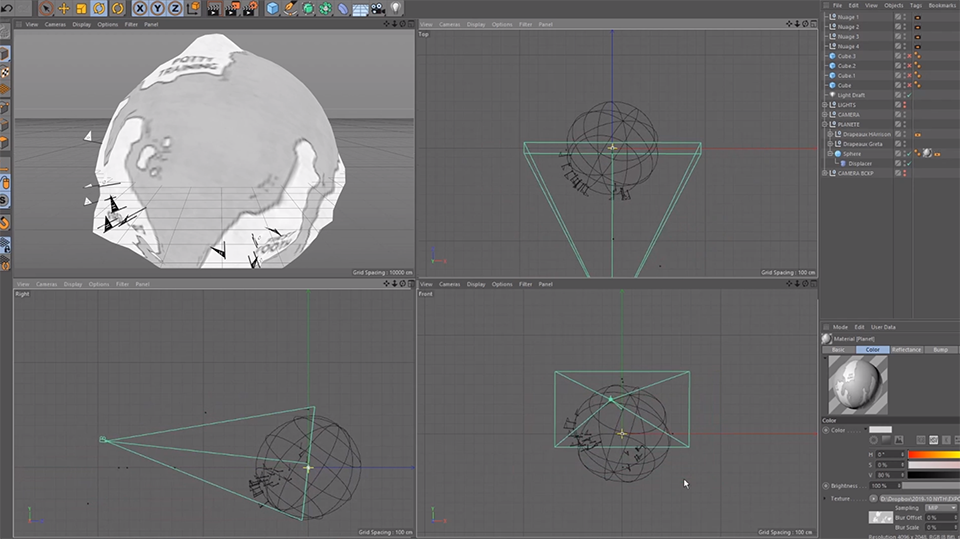Toggle the Y axis lock

pyautogui.click(x=157, y=8)
